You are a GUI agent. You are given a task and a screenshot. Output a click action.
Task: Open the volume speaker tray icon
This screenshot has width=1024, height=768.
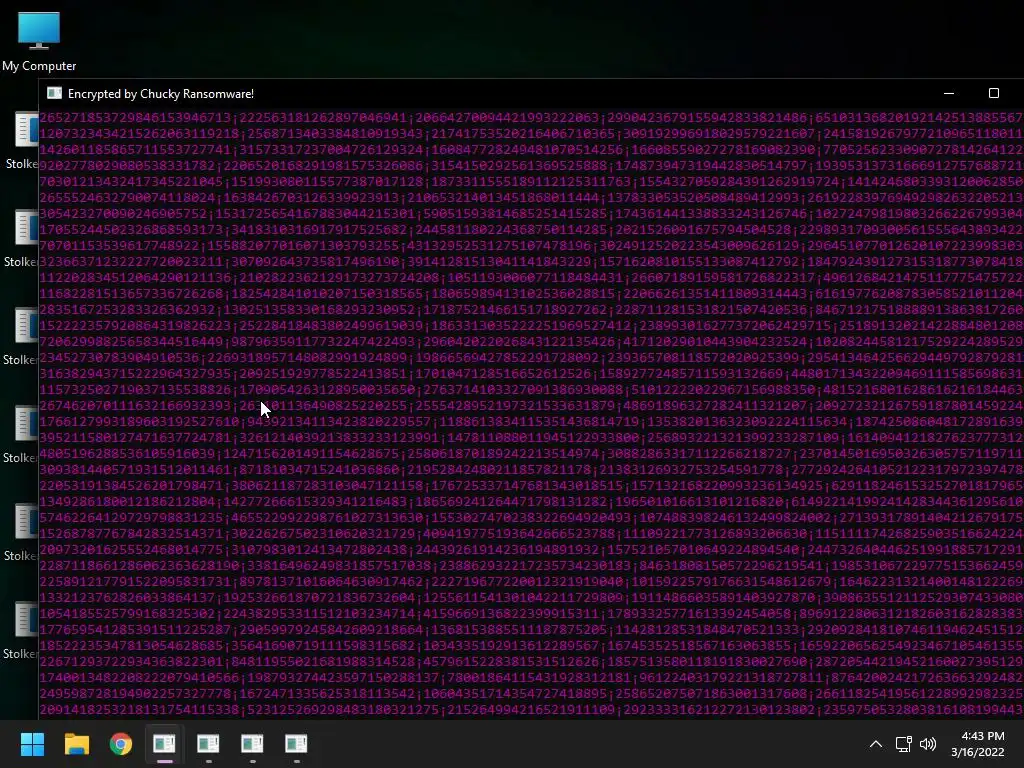coord(927,744)
